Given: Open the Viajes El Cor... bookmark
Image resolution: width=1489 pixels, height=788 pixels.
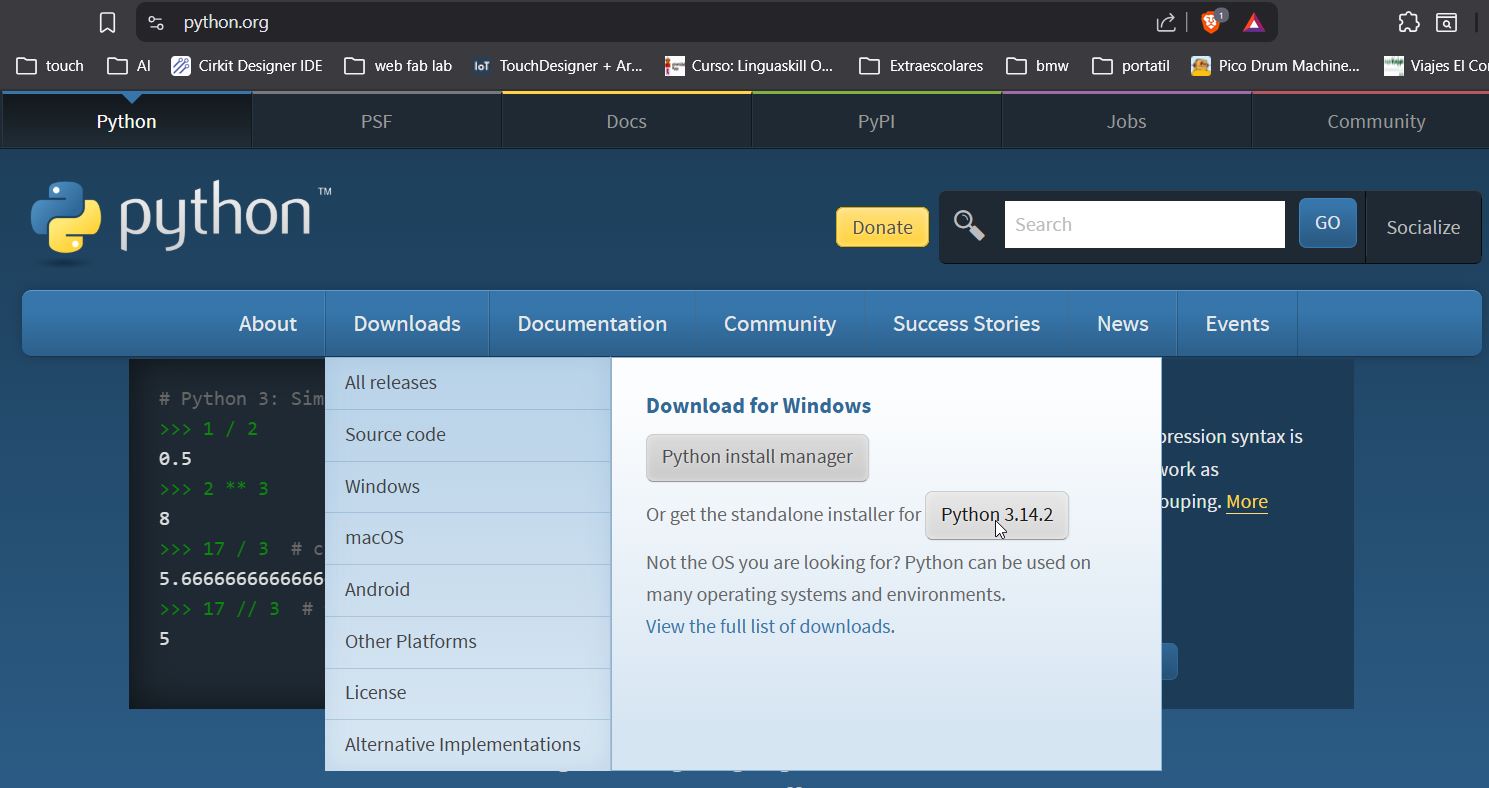Looking at the screenshot, I should (1436, 66).
